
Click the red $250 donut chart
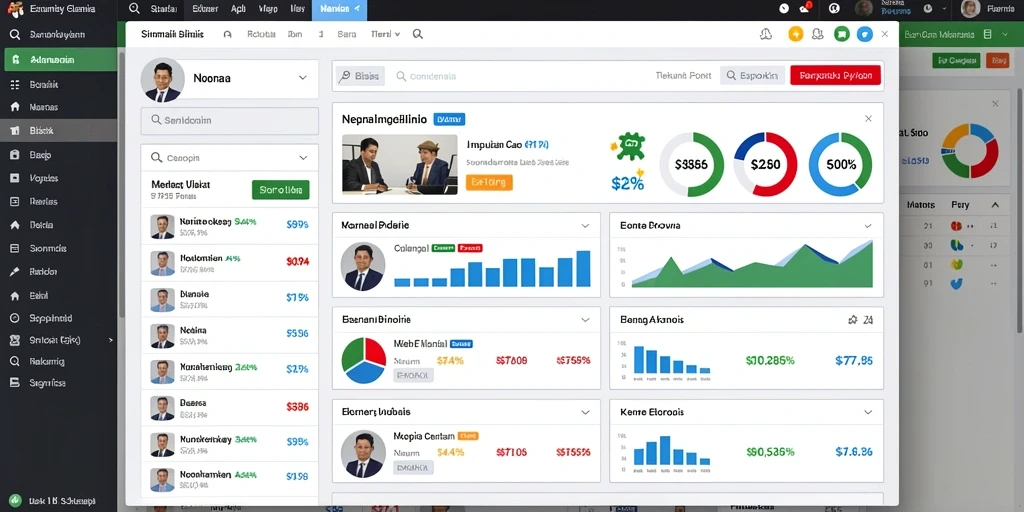(765, 165)
